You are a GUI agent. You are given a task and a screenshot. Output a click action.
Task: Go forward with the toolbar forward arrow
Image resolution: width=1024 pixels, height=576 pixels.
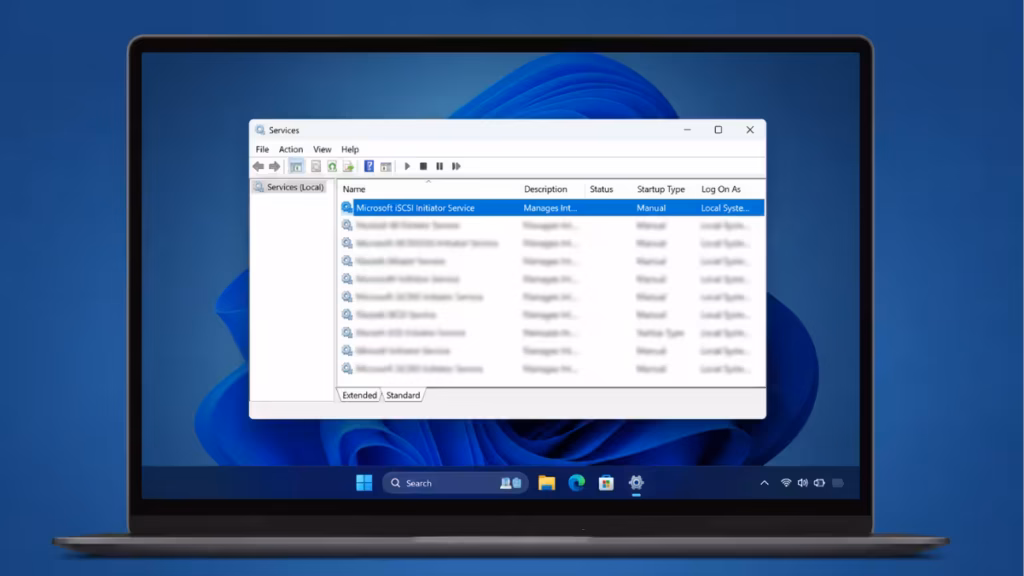tap(275, 167)
